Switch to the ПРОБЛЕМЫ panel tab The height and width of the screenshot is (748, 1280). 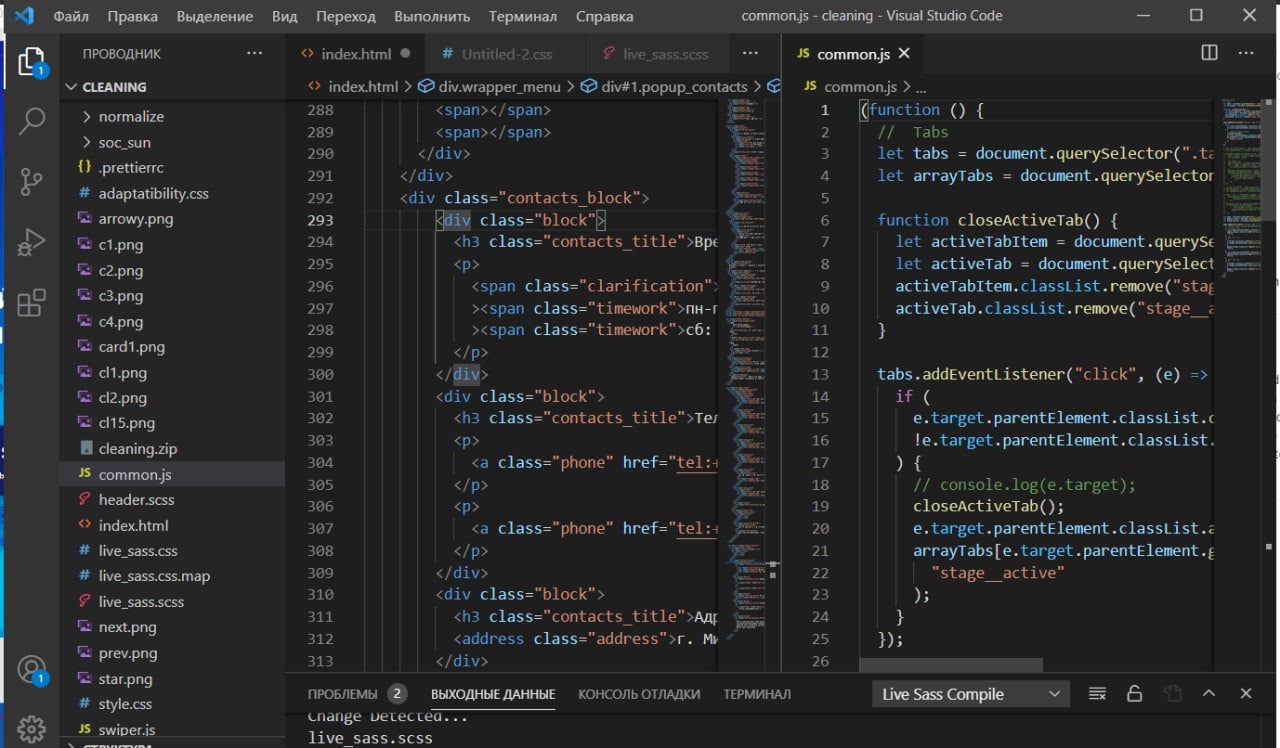coord(356,693)
